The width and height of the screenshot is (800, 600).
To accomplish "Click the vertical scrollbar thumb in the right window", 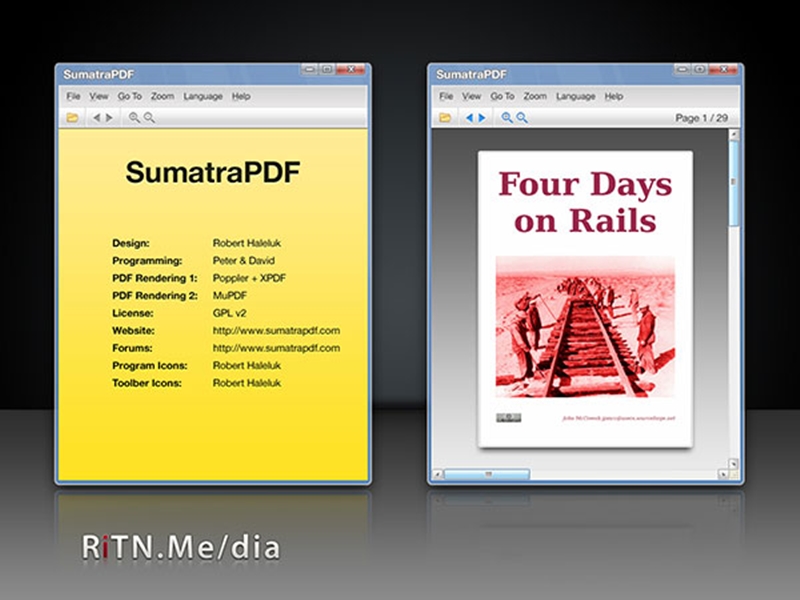I will point(734,183).
